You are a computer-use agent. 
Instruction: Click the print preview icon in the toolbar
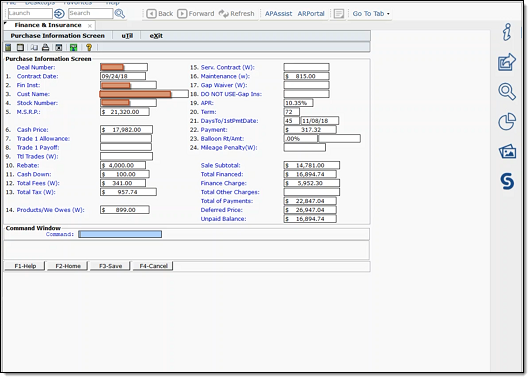click(x=34, y=47)
